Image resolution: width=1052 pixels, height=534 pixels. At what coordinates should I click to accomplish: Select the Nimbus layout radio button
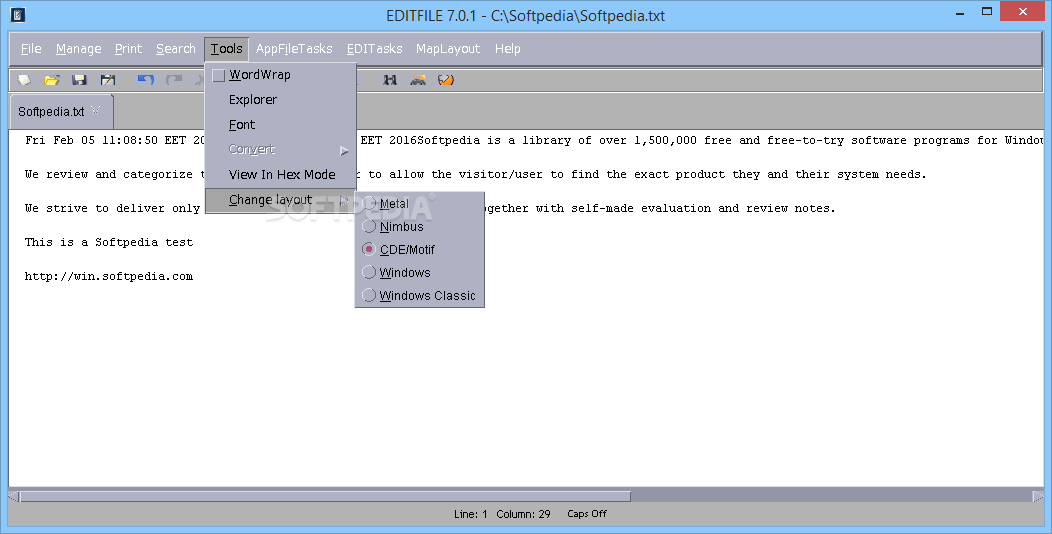click(369, 226)
